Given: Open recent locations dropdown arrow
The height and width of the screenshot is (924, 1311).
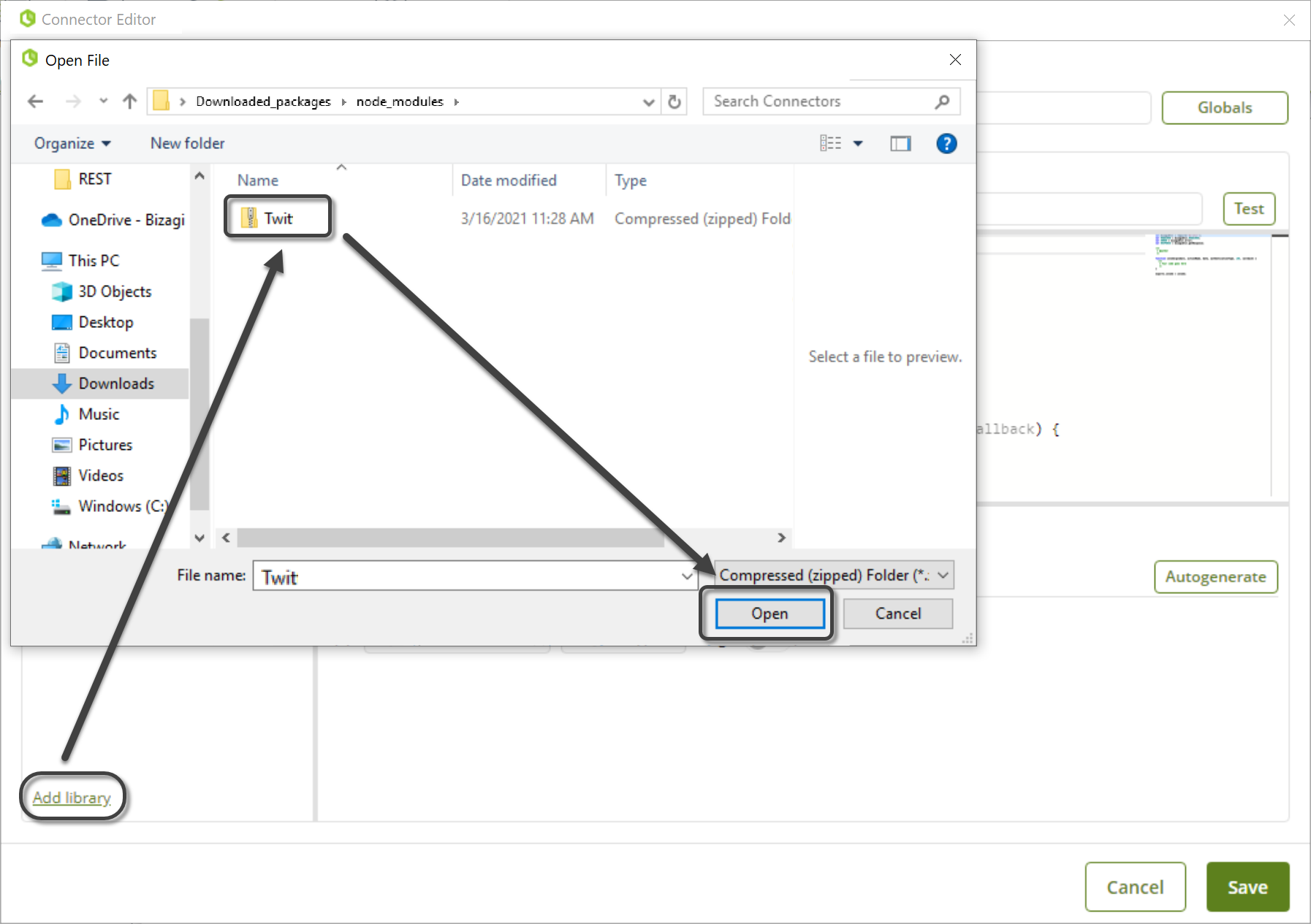Looking at the screenshot, I should point(103,101).
